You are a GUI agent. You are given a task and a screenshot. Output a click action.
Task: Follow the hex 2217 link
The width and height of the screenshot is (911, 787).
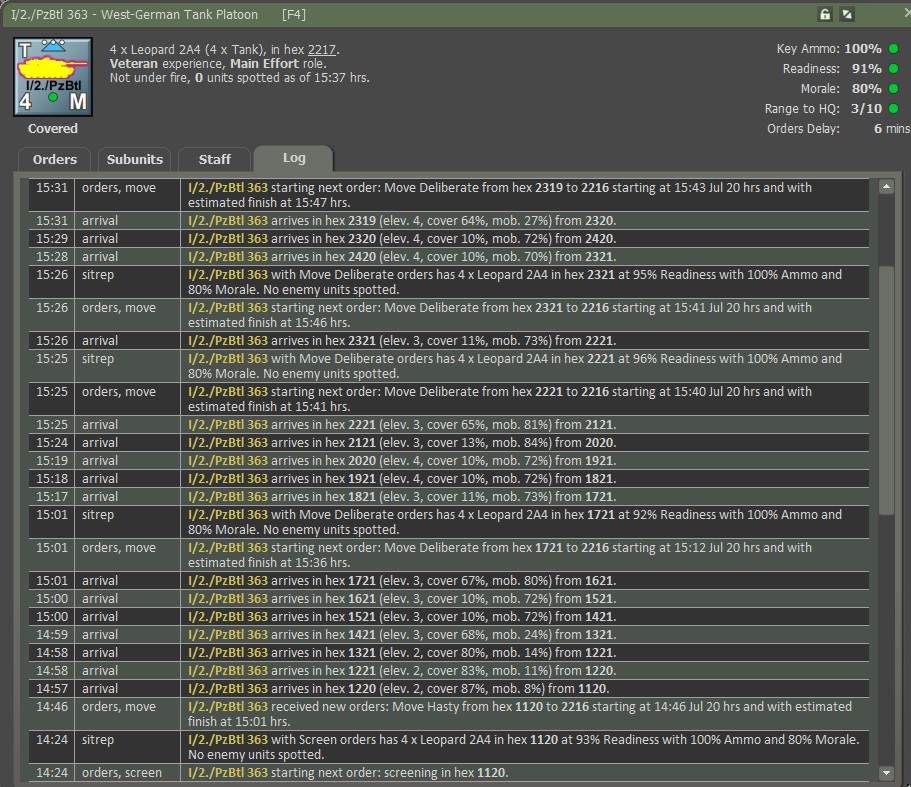click(321, 50)
